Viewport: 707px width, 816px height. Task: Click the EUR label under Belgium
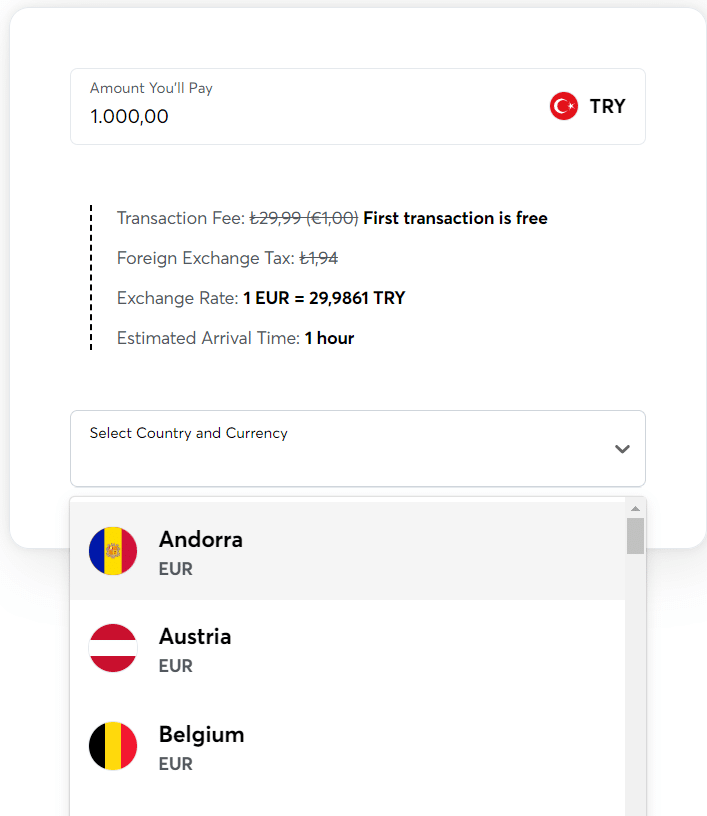[x=175, y=764]
